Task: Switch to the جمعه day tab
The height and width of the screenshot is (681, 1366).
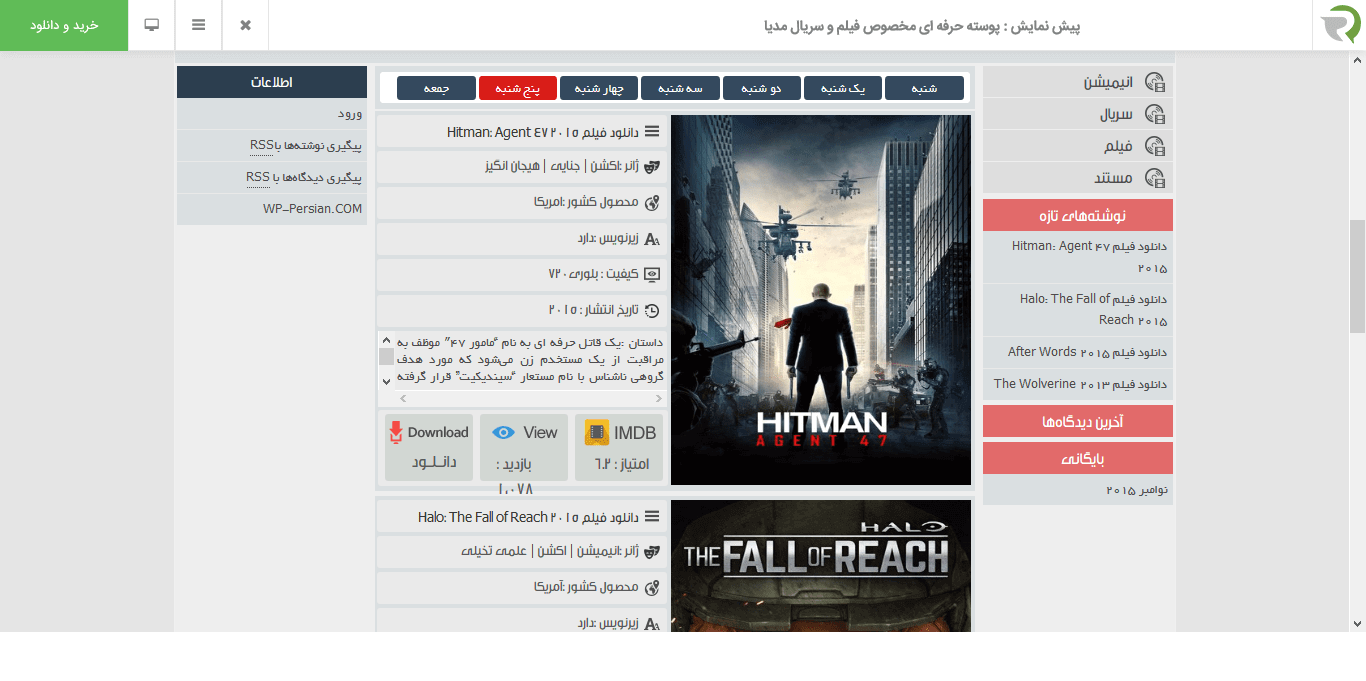Action: (x=436, y=88)
